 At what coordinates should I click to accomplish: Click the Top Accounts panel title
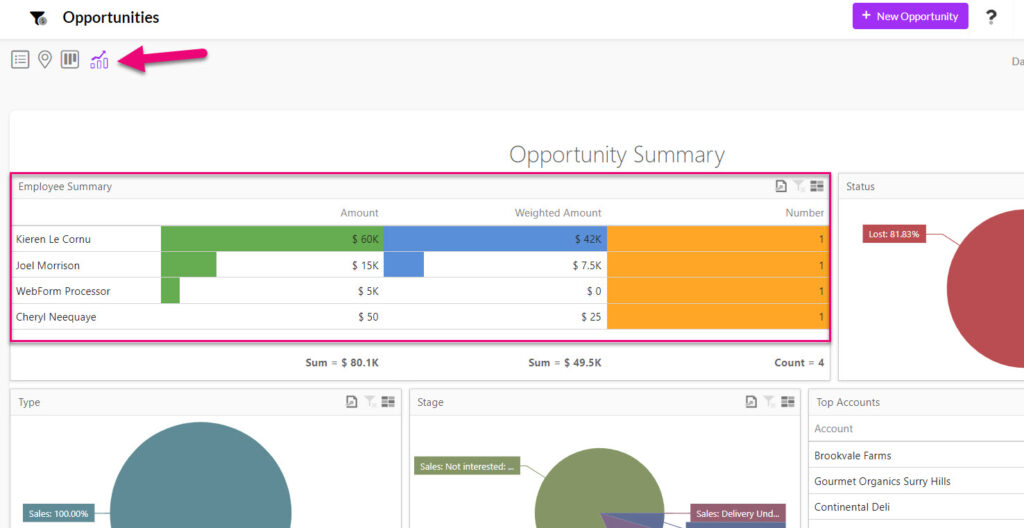pos(848,403)
